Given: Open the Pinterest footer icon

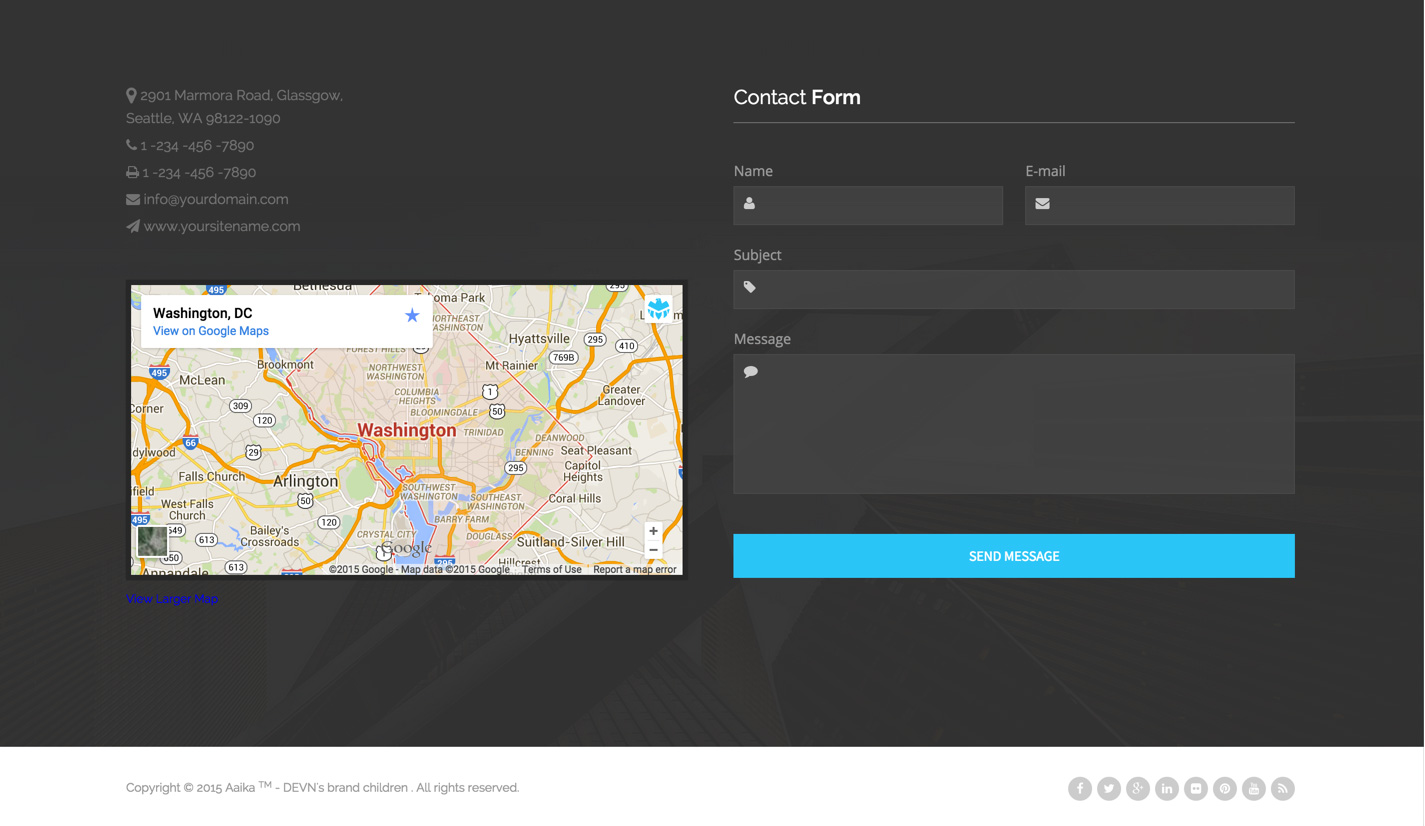Looking at the screenshot, I should pos(1225,789).
